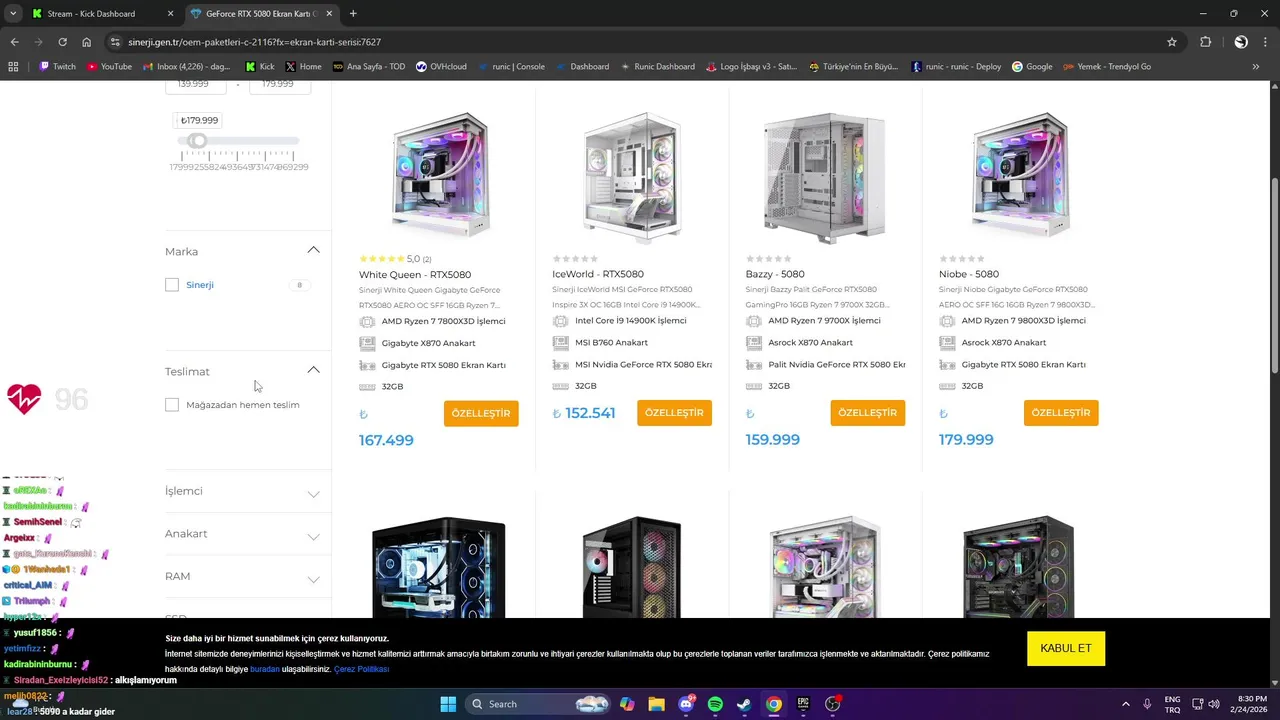Open the browser extensions puzzle icon
1280x720 pixels.
point(1205,42)
